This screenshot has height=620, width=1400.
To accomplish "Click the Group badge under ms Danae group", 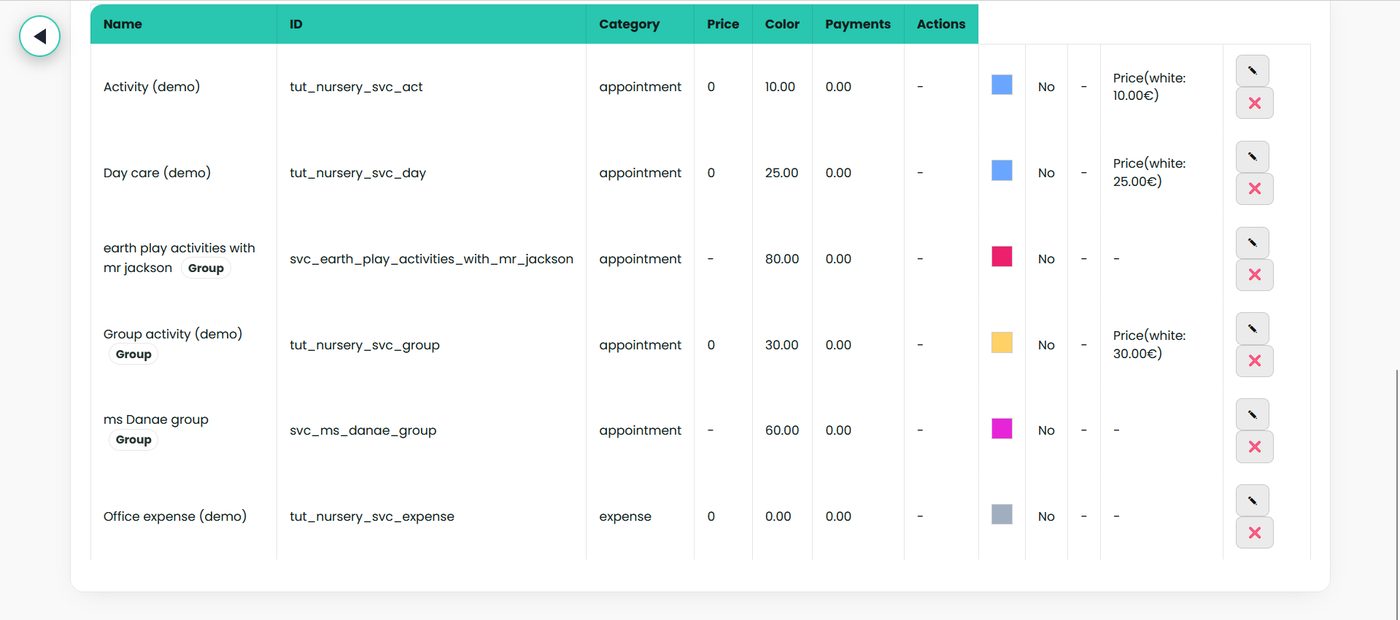I will pyautogui.click(x=133, y=440).
